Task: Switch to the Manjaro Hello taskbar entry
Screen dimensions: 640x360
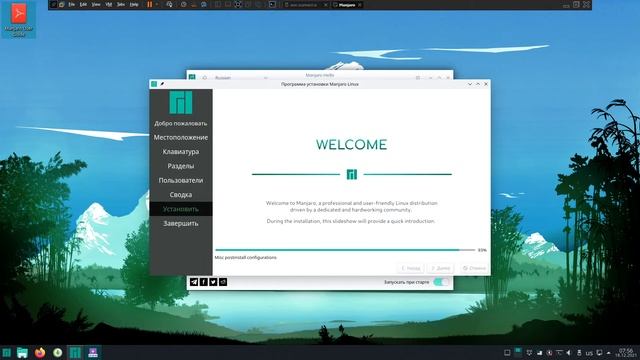Action: coord(75,353)
